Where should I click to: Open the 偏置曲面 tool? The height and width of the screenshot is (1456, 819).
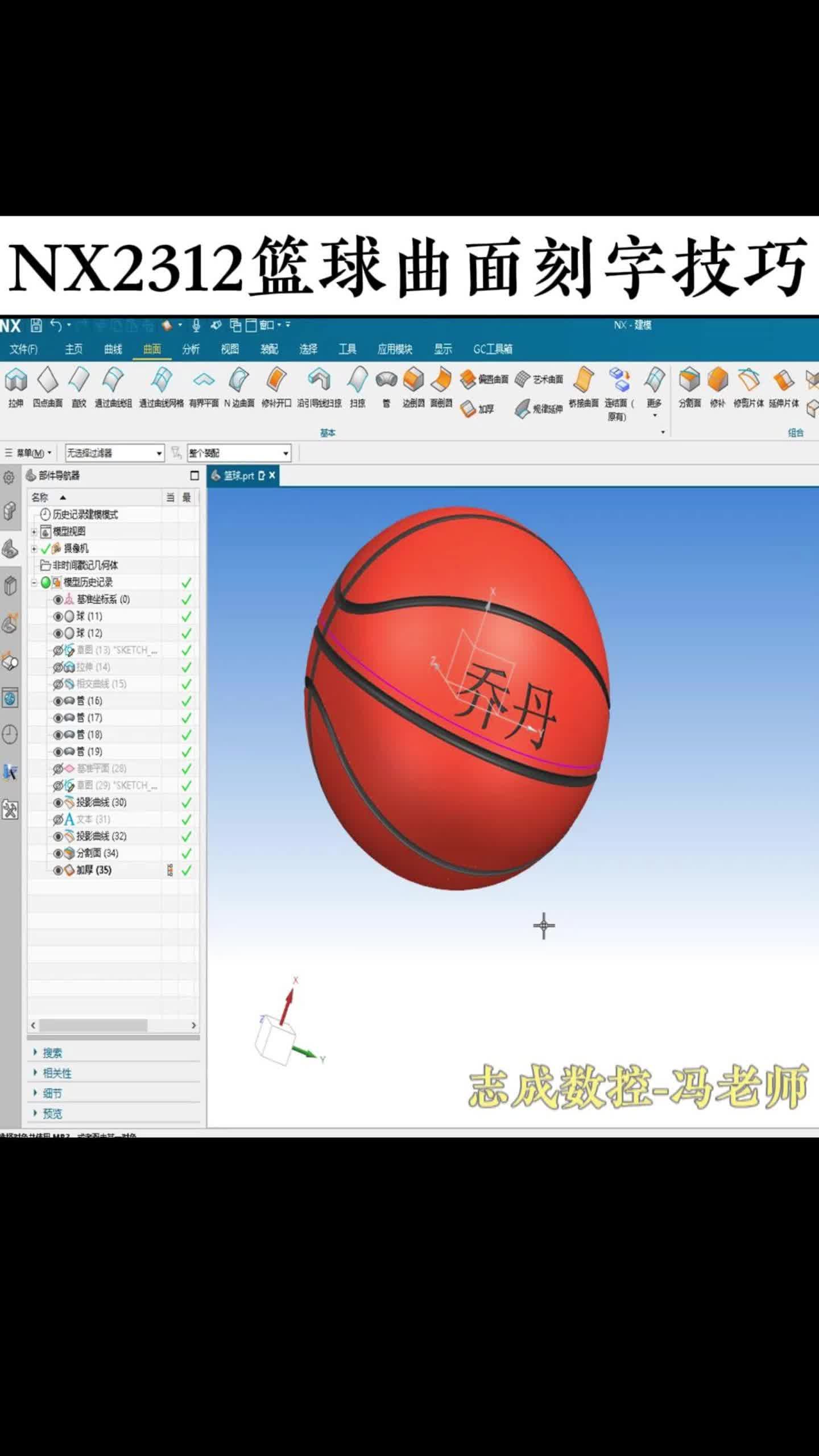pos(484,379)
